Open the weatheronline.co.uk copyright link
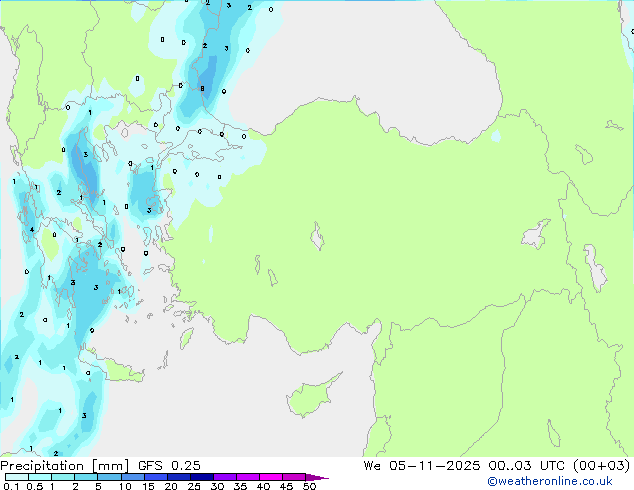634x490 pixels. coord(549,481)
